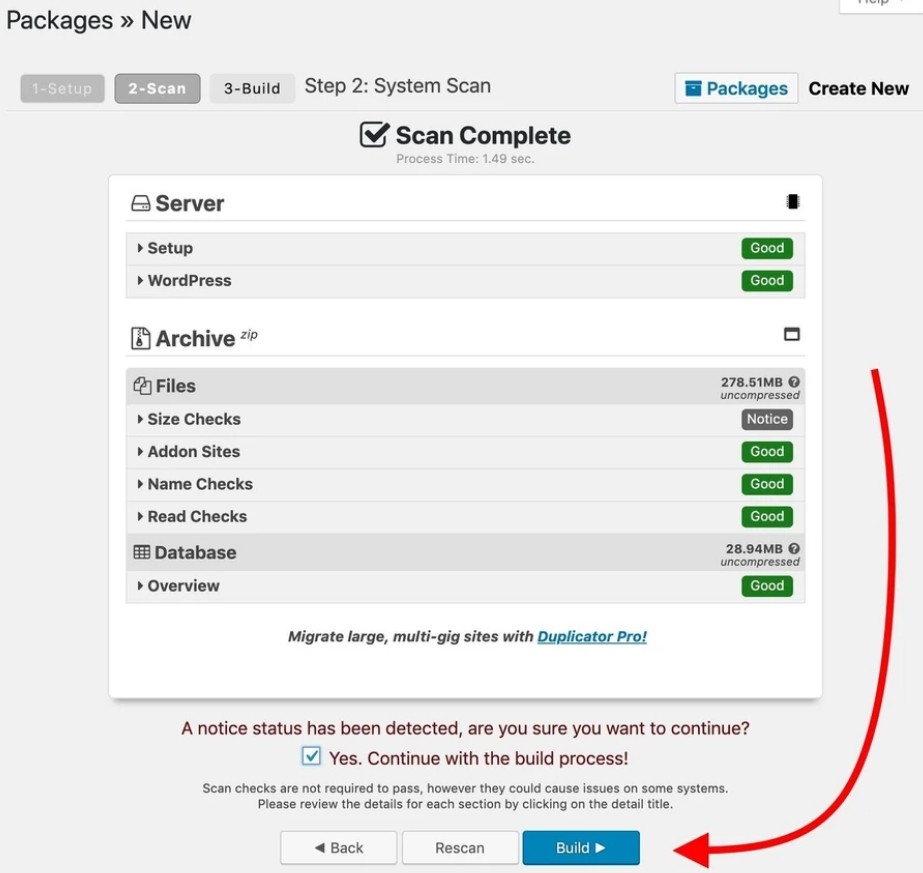This screenshot has width=923, height=873.
Task: Click the 'Scan checks are not required to pass' note
Action: 465,796
